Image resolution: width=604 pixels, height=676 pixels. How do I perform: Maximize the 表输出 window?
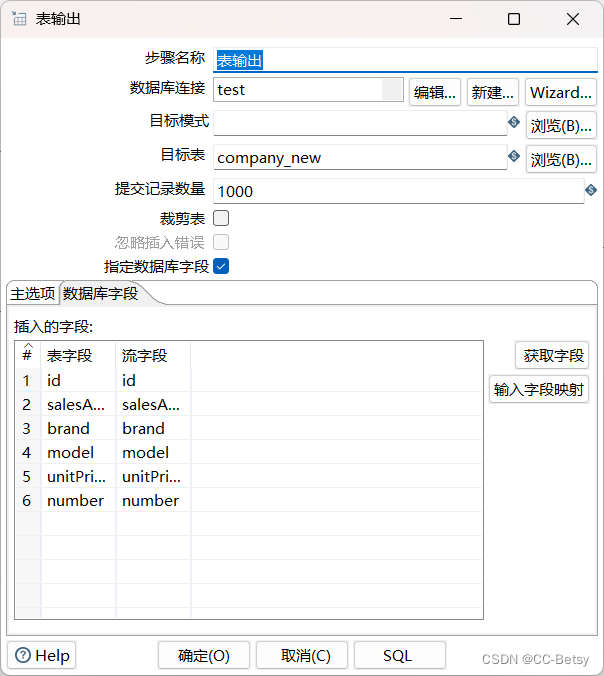coord(514,19)
